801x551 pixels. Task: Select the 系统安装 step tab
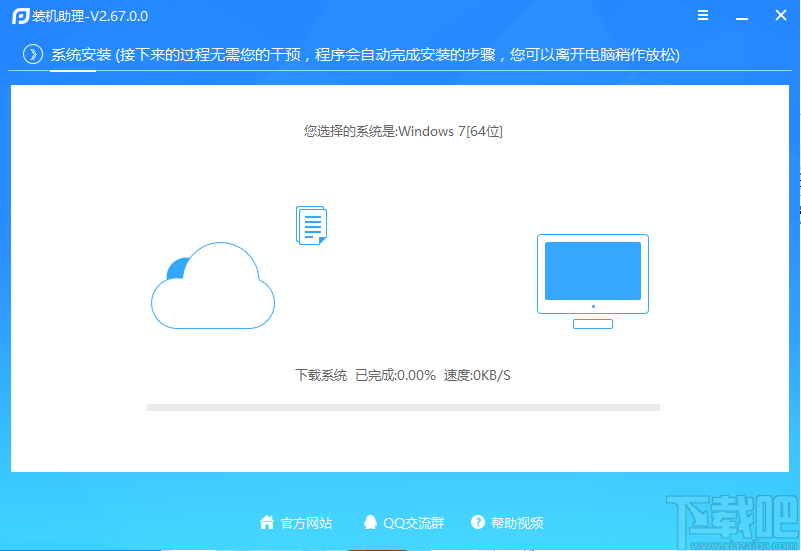coord(81,55)
